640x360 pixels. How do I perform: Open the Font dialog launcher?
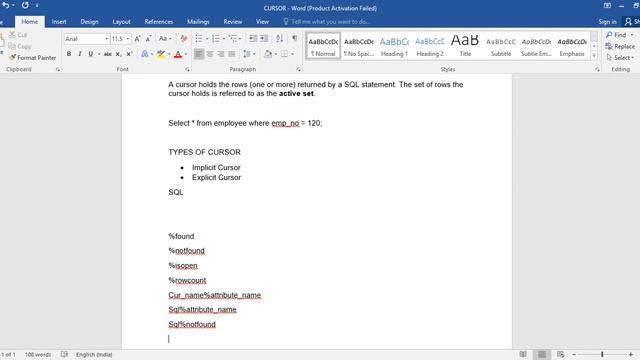coord(187,69)
